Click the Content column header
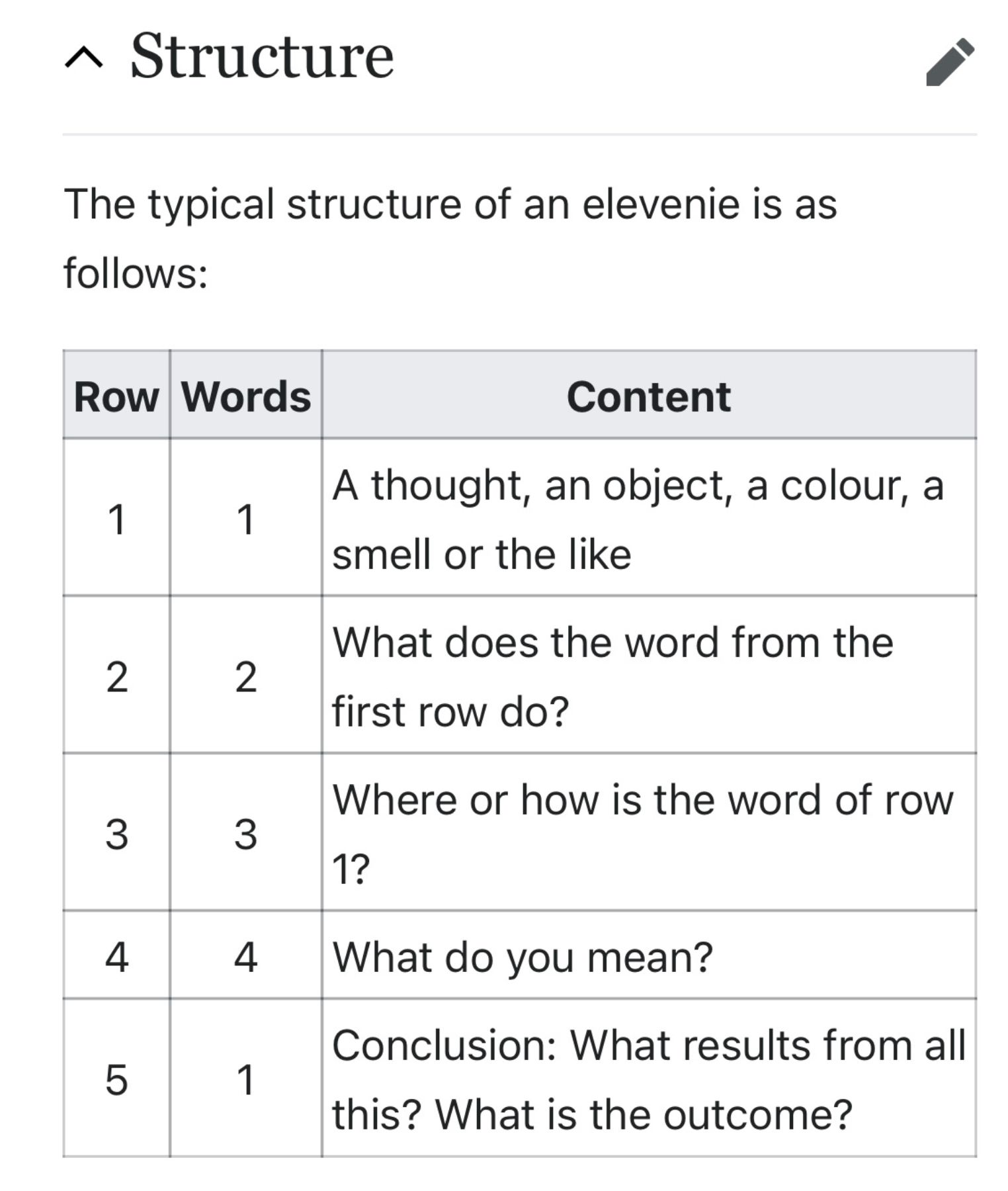 [649, 397]
